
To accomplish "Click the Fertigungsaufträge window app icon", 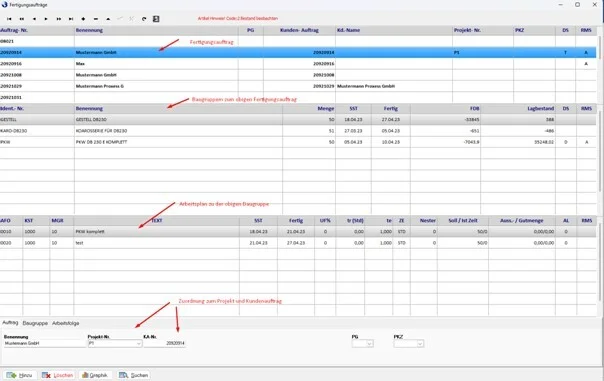I will click(x=4, y=5).
